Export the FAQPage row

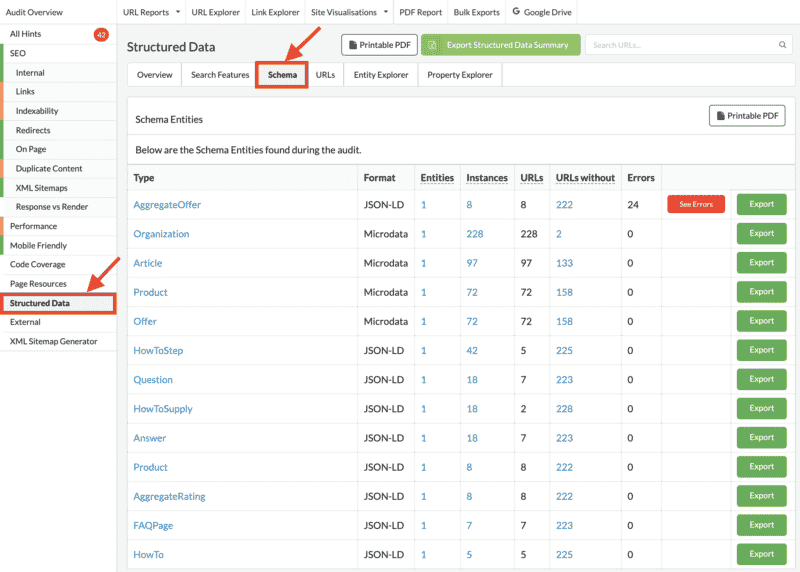[x=761, y=525]
